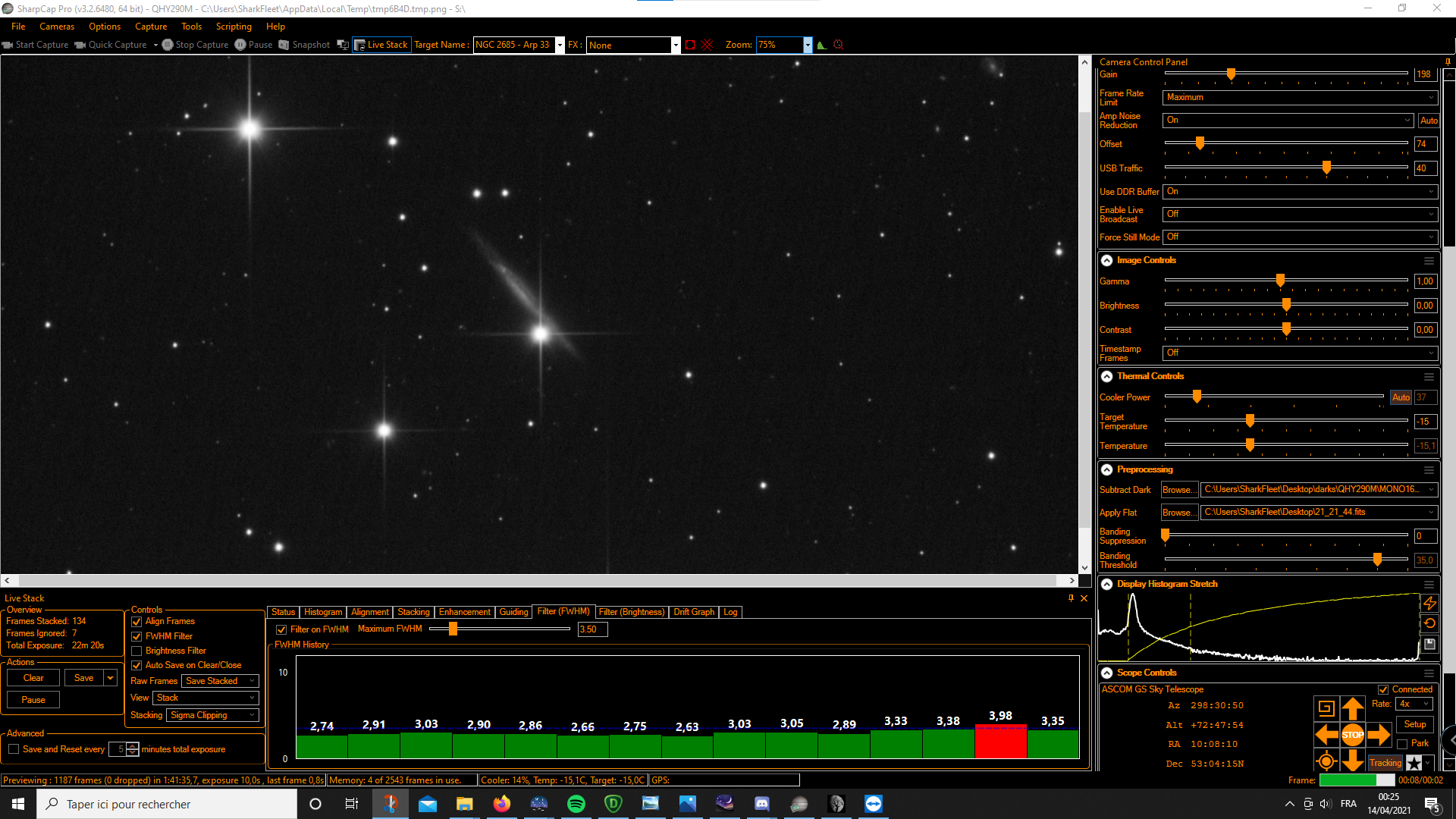Reset the display histogram stretch
The image size is (1456, 819).
click(x=1429, y=623)
